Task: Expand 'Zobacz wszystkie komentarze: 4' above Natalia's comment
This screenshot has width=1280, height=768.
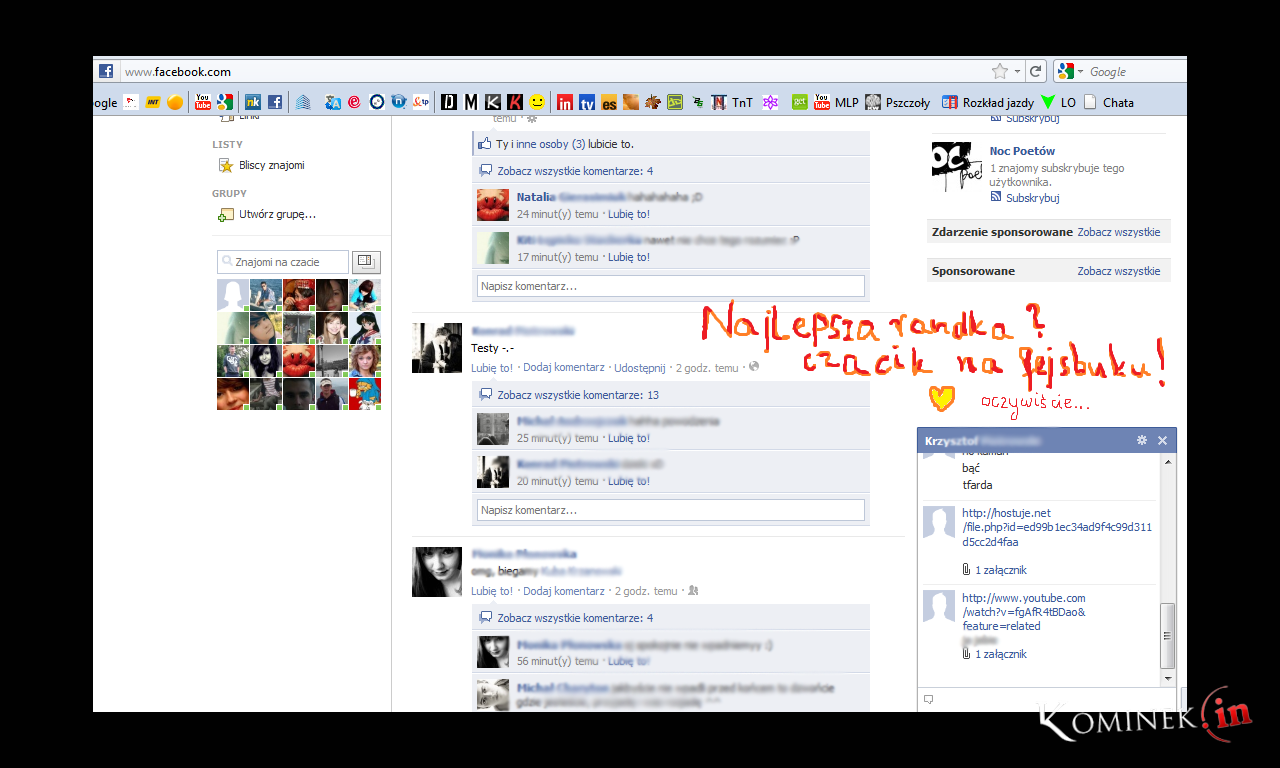Action: (x=575, y=171)
